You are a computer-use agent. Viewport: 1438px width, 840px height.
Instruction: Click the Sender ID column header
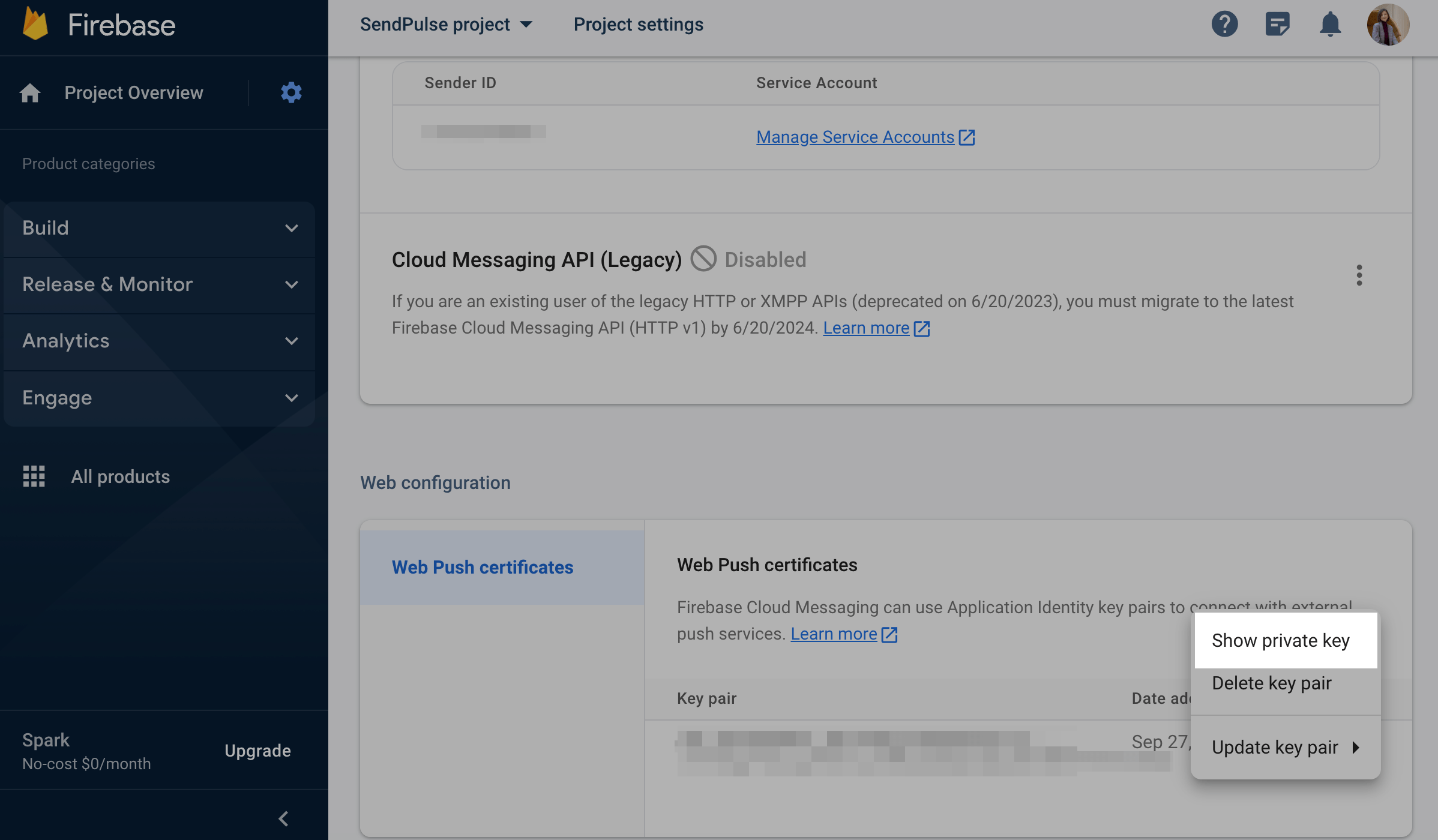click(x=460, y=83)
